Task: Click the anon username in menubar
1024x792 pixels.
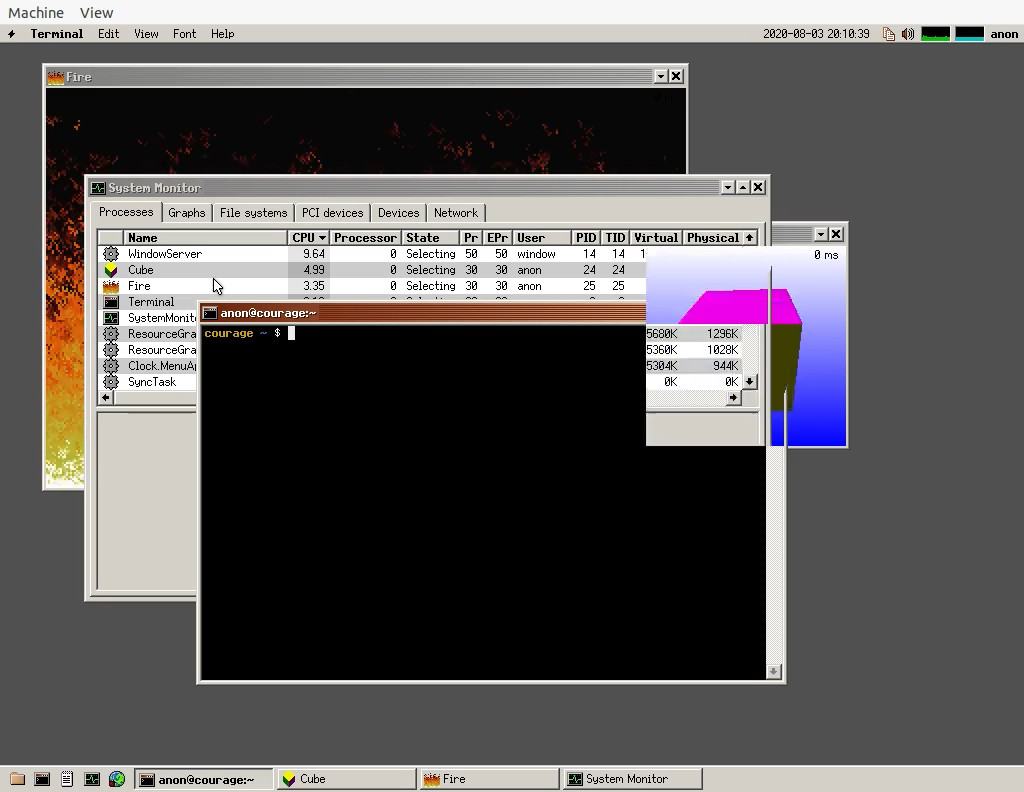Action: pos(1004,34)
